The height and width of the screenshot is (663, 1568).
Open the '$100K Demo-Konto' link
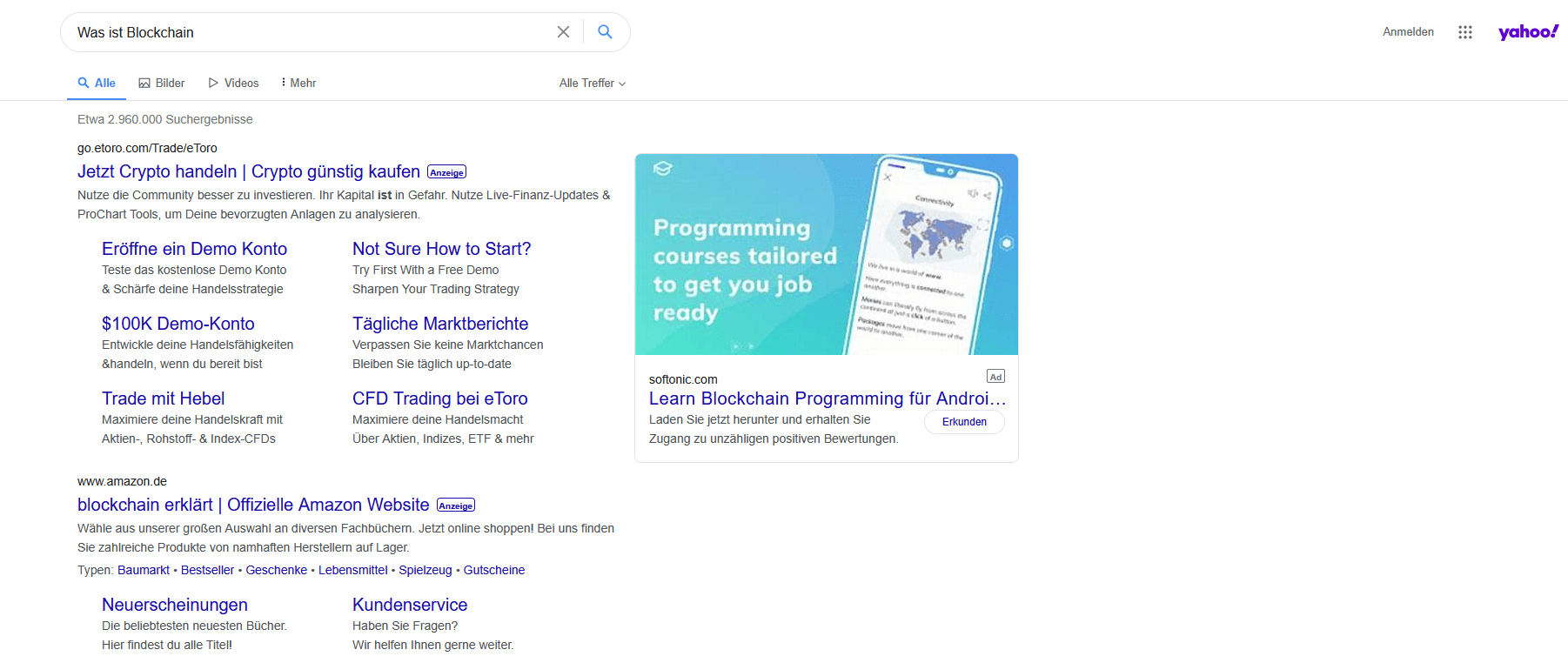(178, 324)
